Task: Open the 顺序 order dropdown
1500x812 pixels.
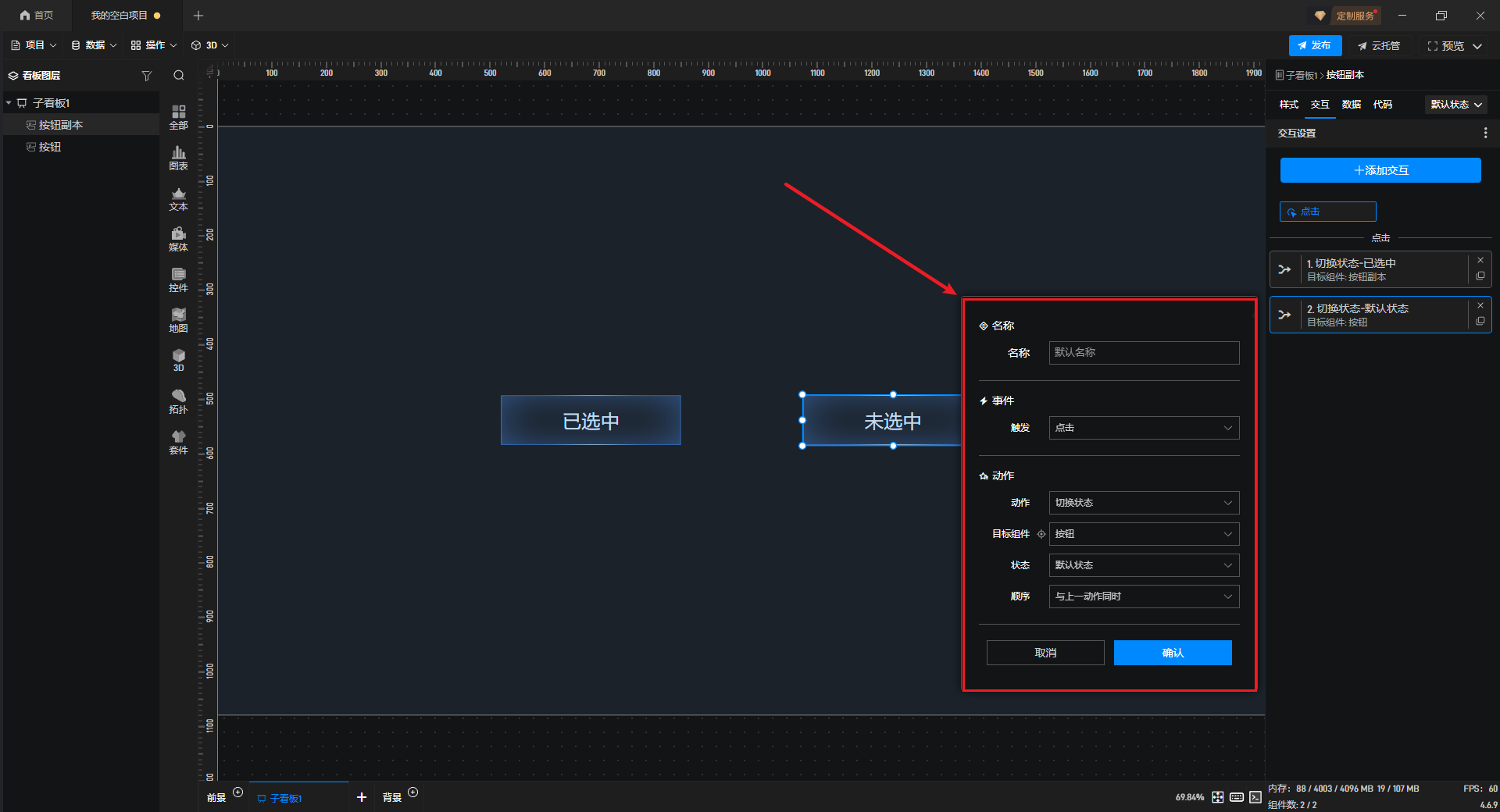Action: (1143, 597)
